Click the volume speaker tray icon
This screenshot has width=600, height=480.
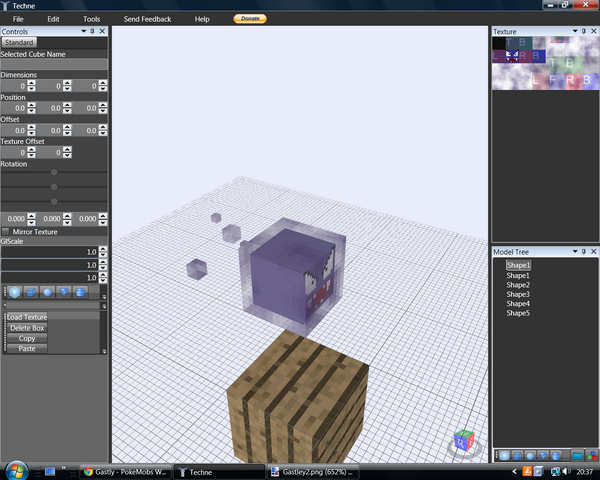coord(566,472)
